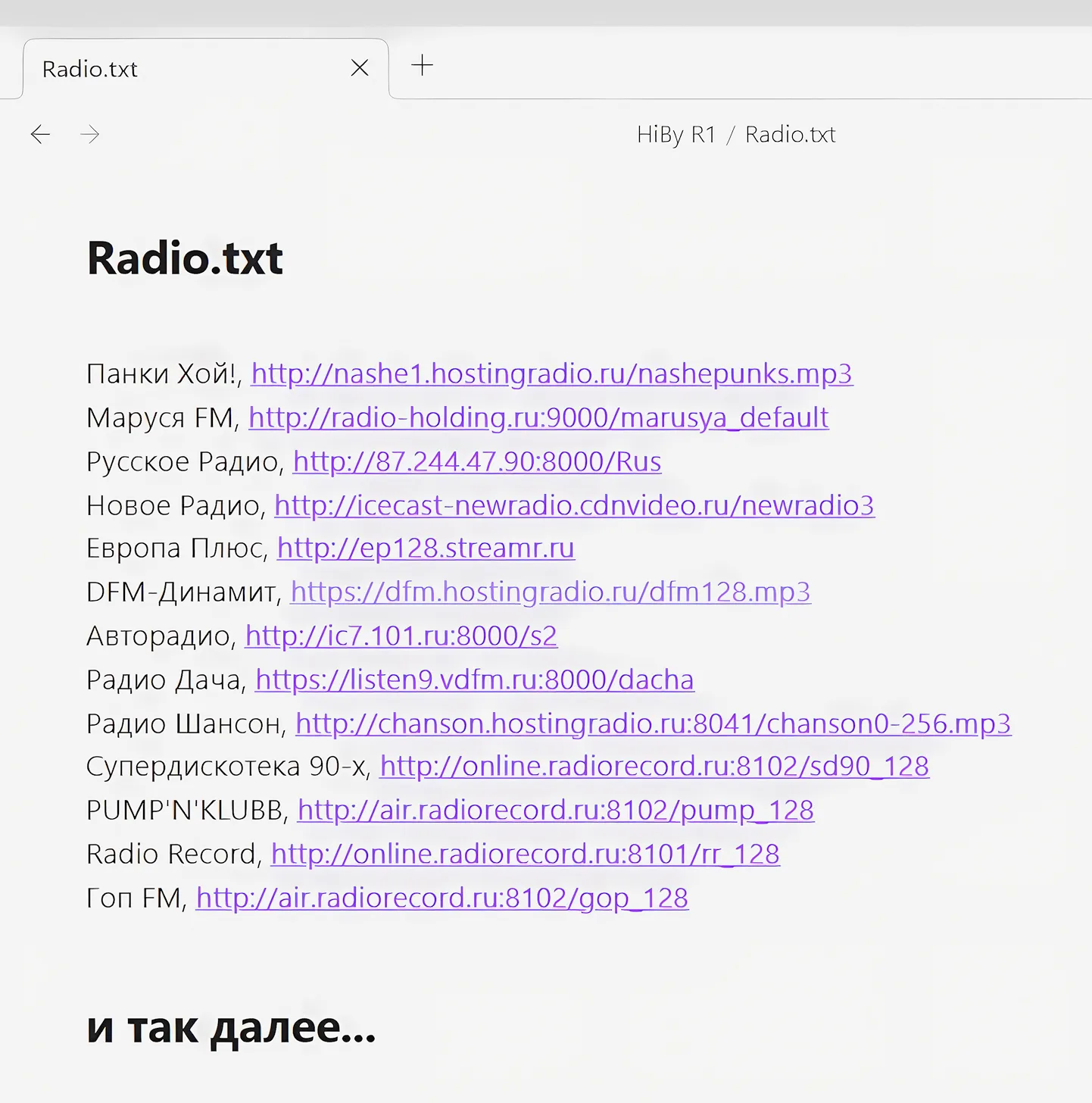This screenshot has width=1092, height=1103.
Task: Open the marusya_default stream link
Action: tap(538, 418)
